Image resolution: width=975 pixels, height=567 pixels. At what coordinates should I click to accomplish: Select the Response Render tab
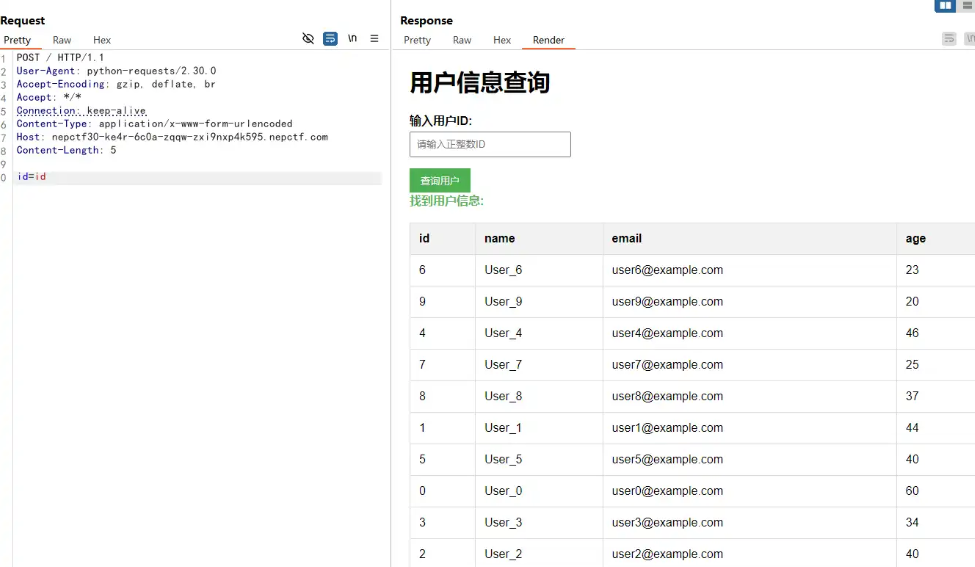tap(548, 40)
